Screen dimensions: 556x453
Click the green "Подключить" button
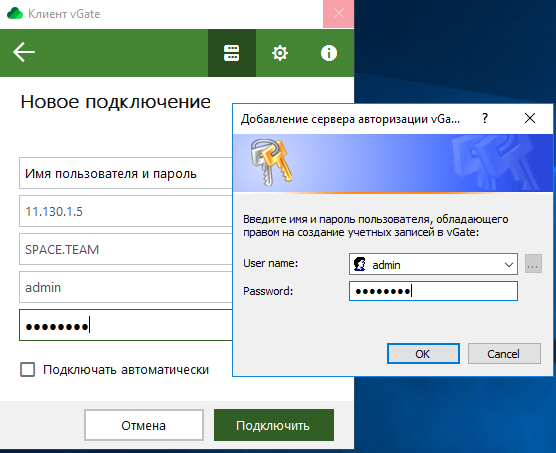[x=274, y=425]
